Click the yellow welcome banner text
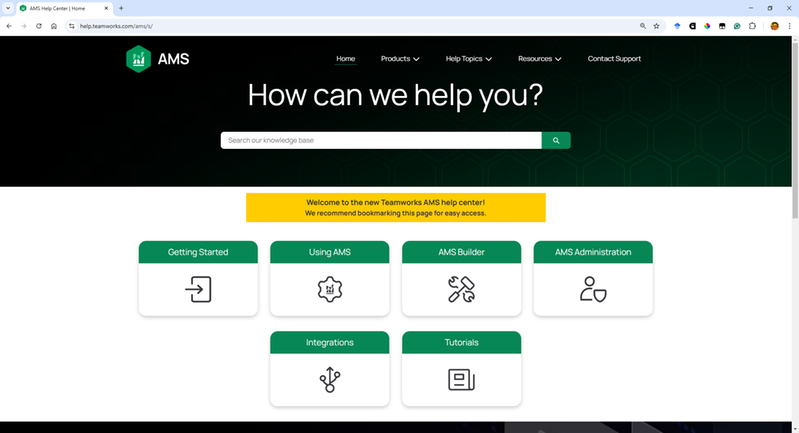Viewport: 799px width, 433px height. 395,207
